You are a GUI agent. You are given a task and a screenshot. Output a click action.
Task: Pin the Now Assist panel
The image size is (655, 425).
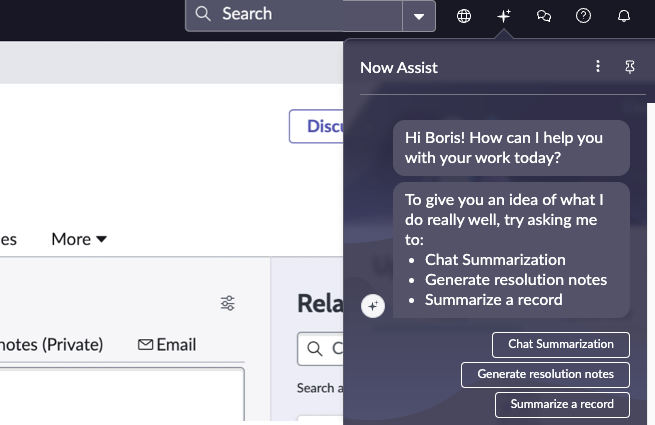pyautogui.click(x=630, y=66)
